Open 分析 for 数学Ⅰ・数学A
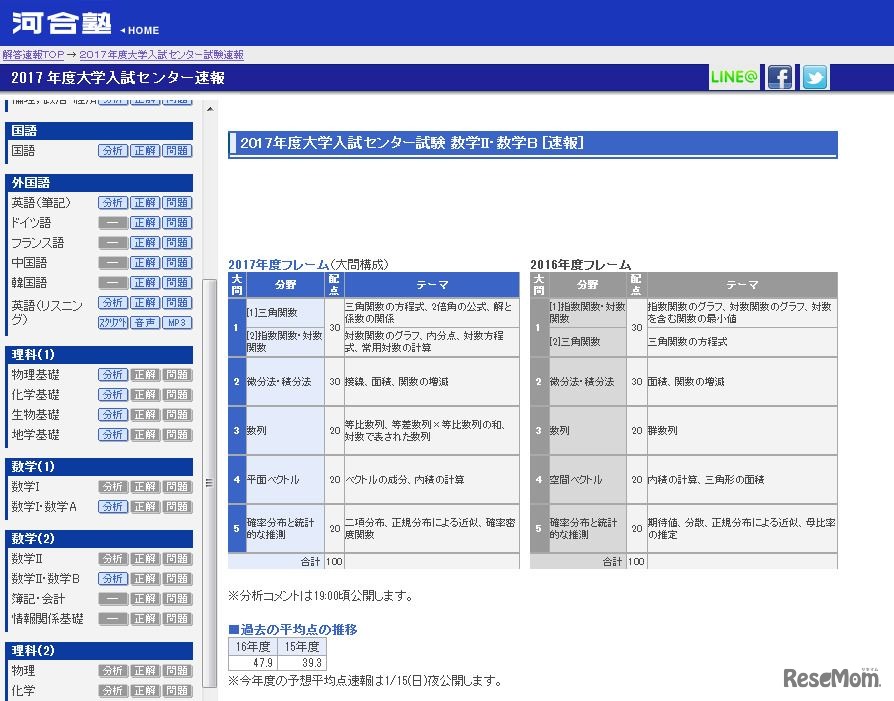 coord(113,507)
